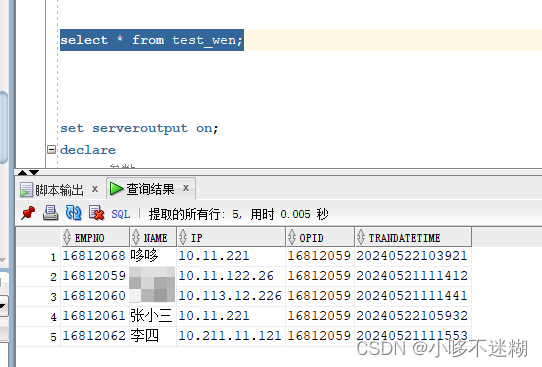542x367 pixels.
Task: Collapse the declare code block
Action: pyautogui.click(x=51, y=150)
